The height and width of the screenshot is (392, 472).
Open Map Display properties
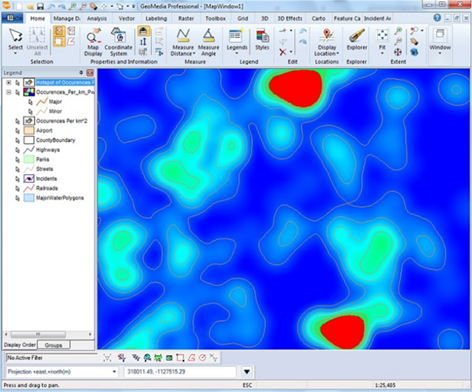tap(93, 42)
